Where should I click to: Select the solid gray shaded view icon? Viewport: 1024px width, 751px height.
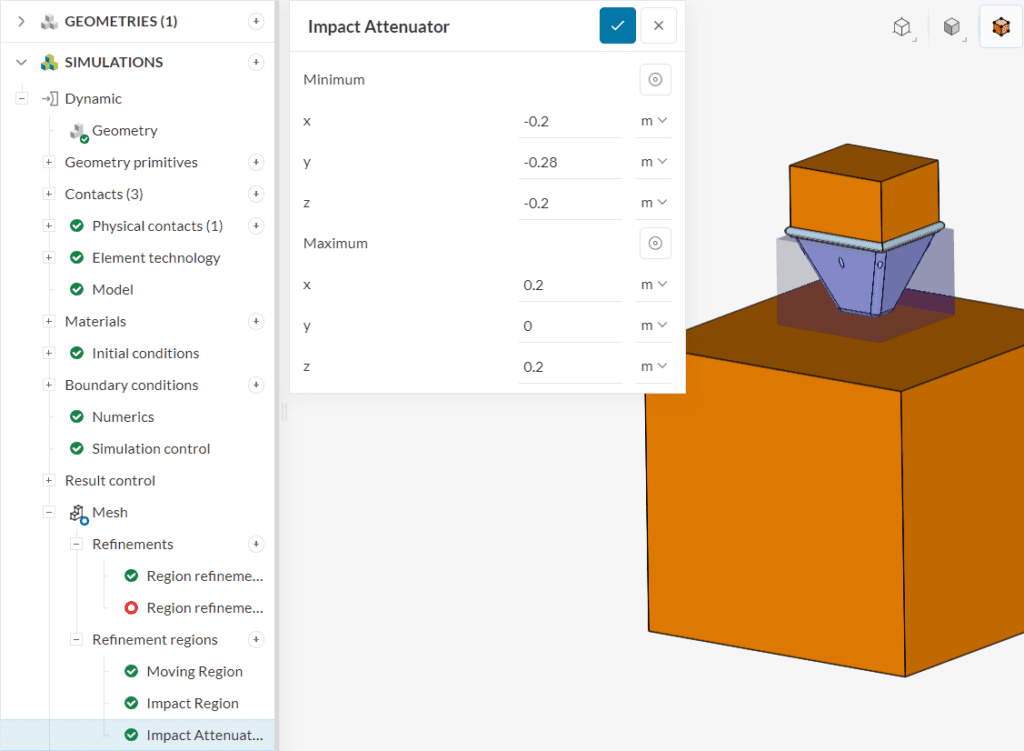951,27
